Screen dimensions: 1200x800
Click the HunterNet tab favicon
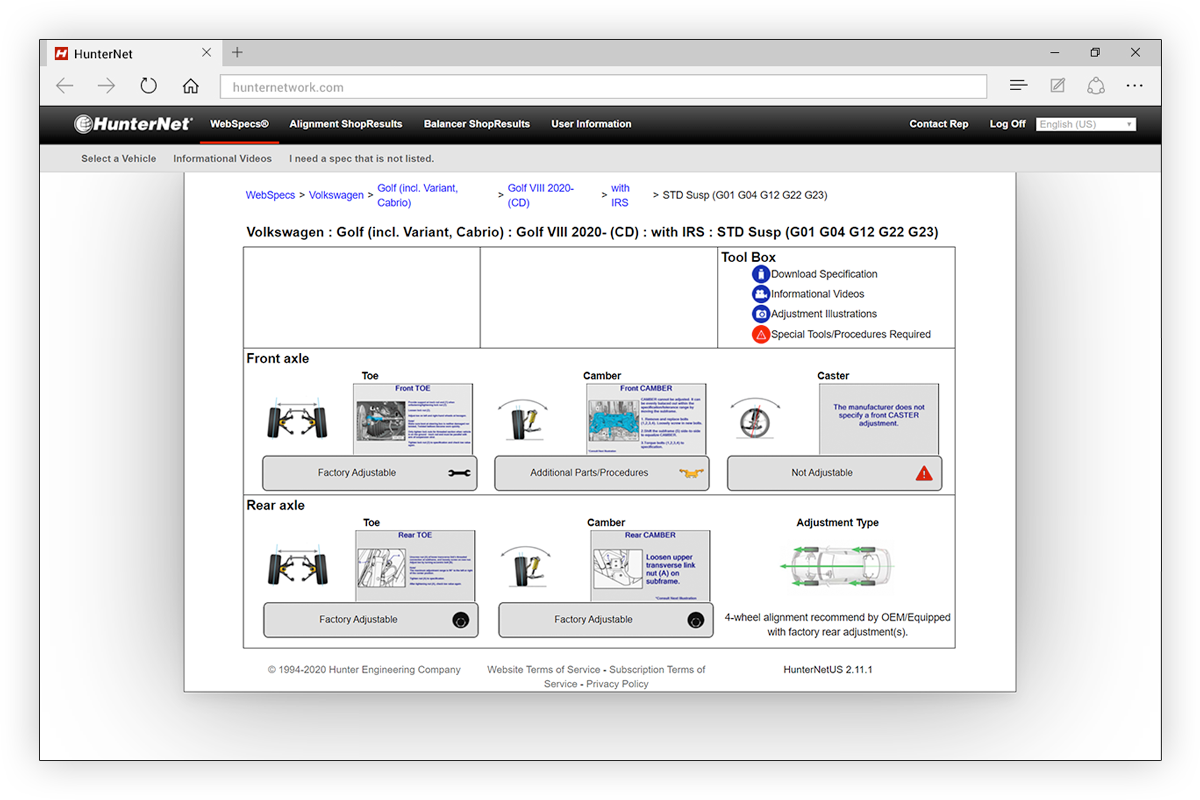[x=62, y=53]
